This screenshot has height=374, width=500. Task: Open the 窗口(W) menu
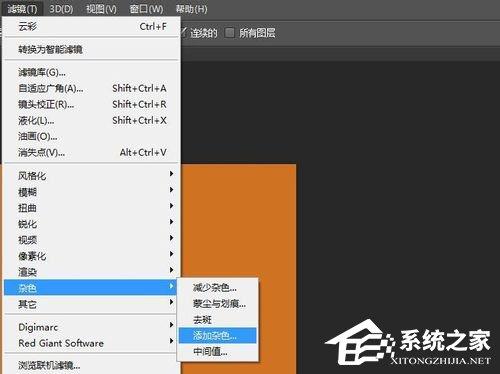146,8
